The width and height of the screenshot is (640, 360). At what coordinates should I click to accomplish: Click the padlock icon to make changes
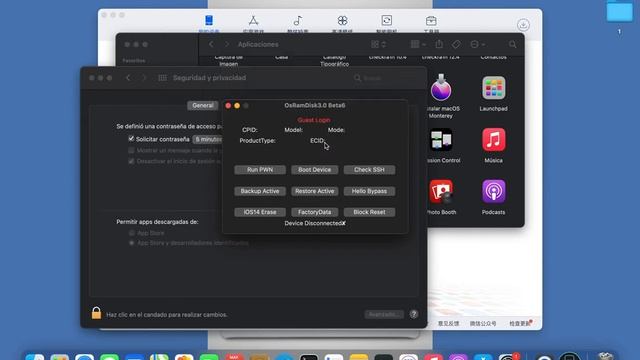pos(96,313)
